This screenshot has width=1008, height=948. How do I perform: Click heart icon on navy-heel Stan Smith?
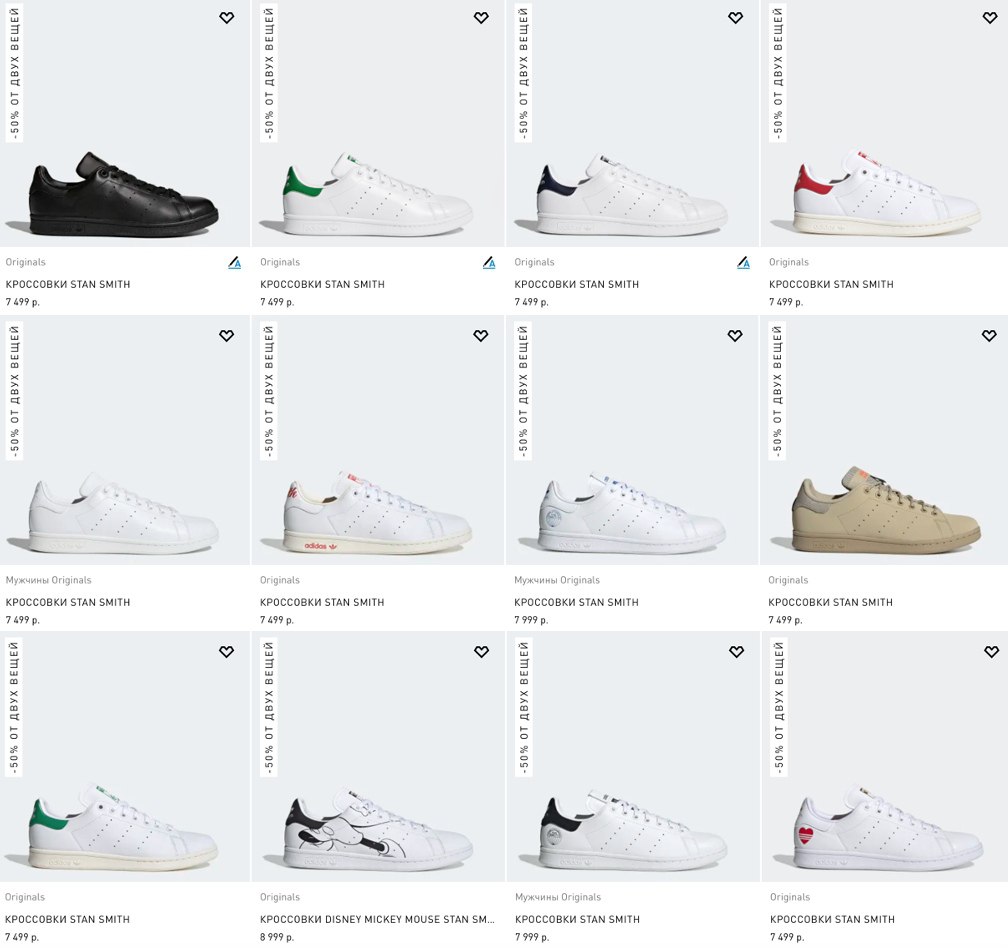[735, 18]
